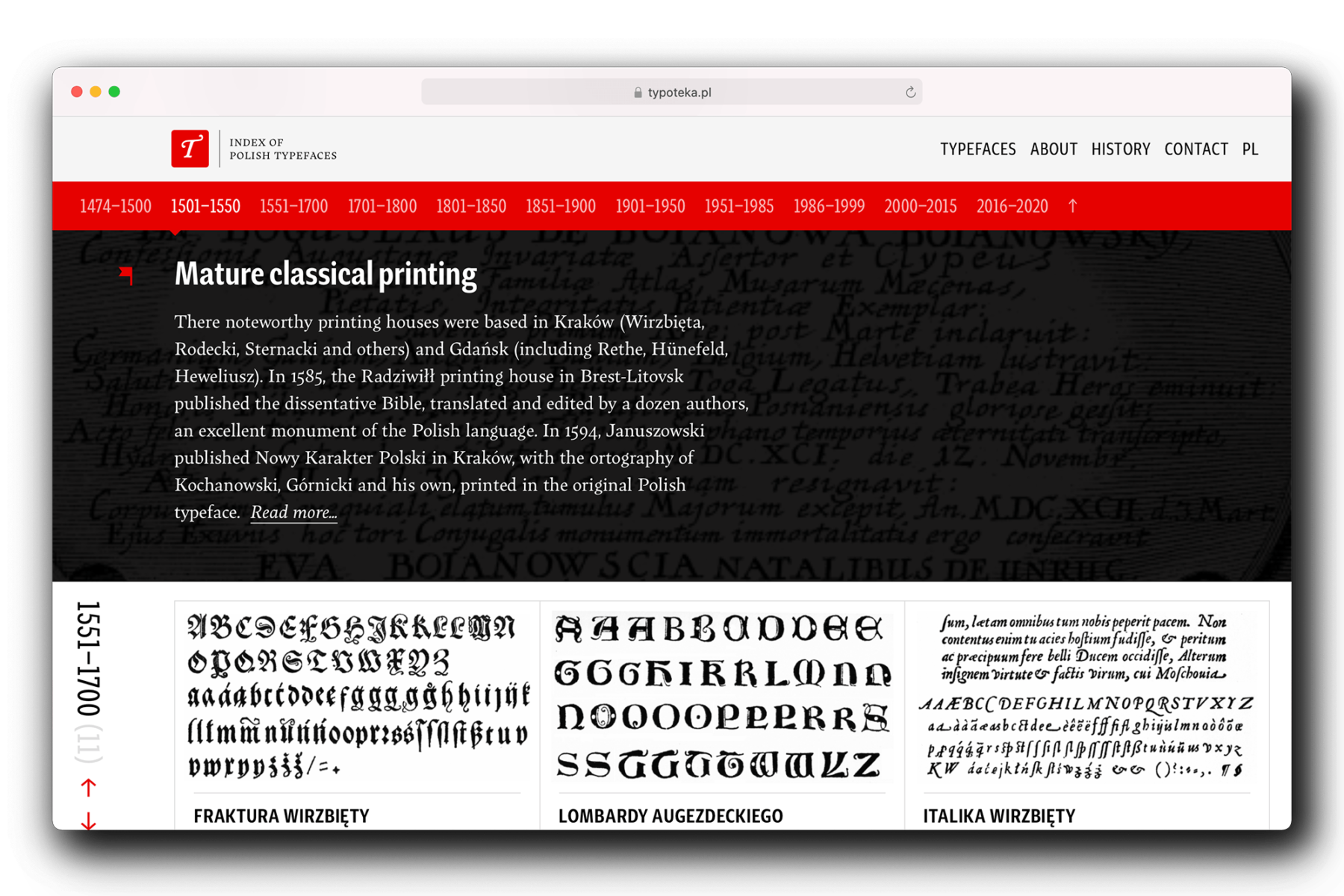
Task: Open the Lombardy Augezdeckiego title link
Action: coord(671,816)
